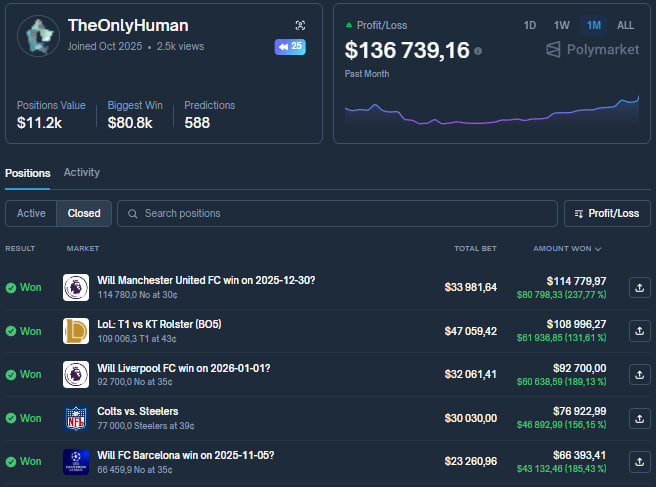This screenshot has height=487, width=656.
Task: Click the Champions League icon for Barcelona
Action: 76,462
